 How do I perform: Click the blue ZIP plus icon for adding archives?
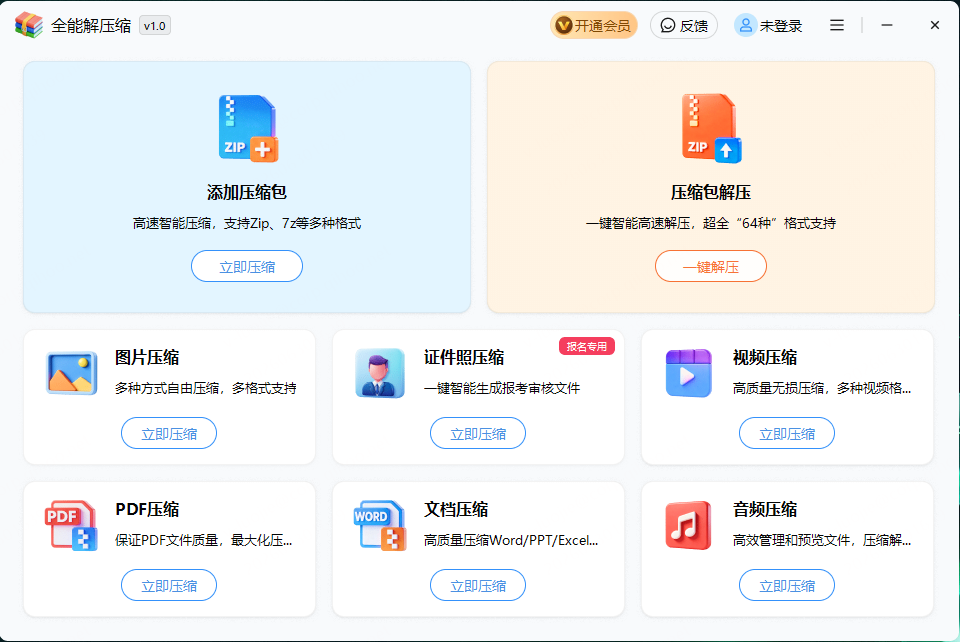(248, 128)
